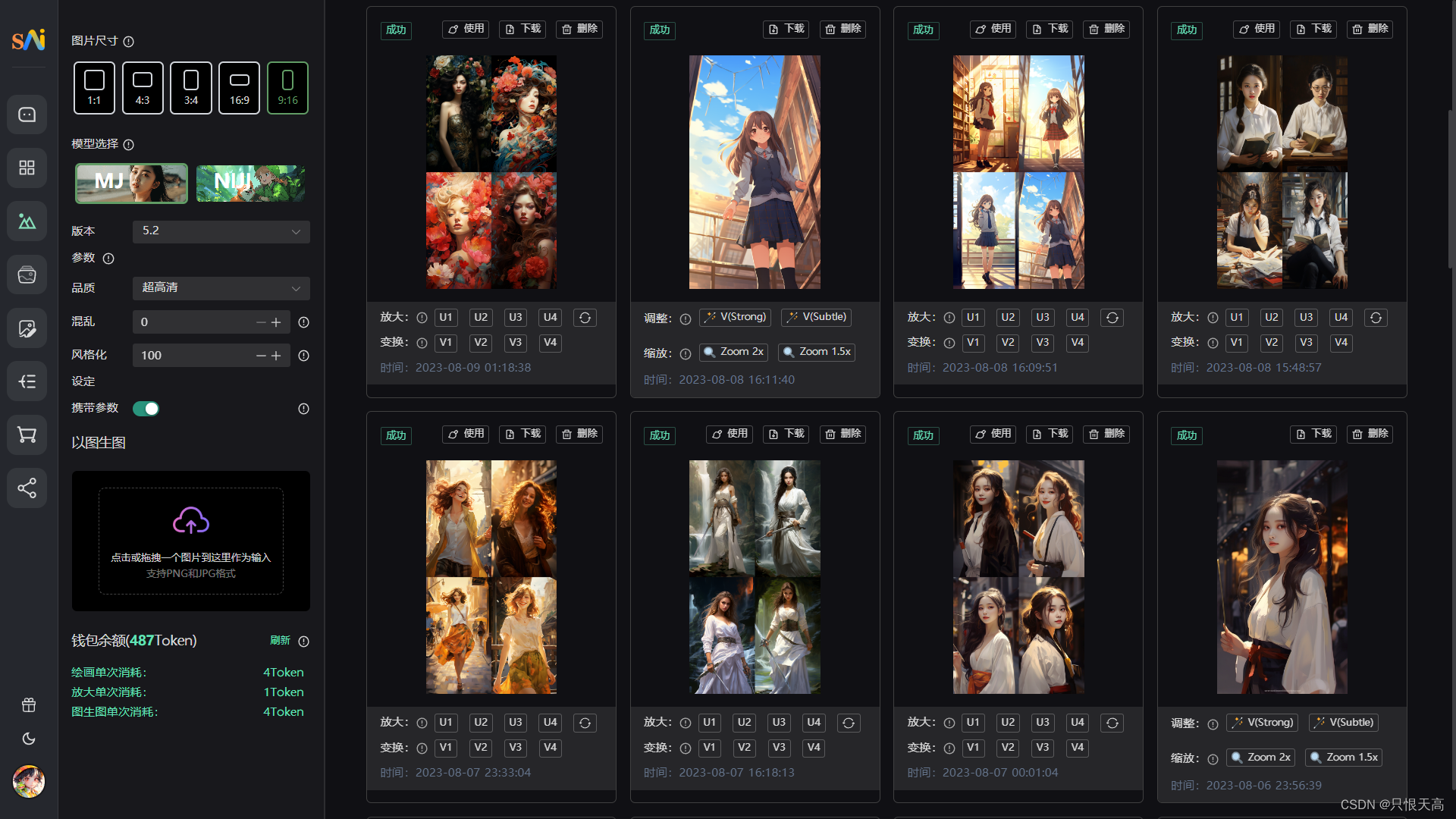Click the image upload drop area
The image size is (1456, 819).
(x=191, y=541)
